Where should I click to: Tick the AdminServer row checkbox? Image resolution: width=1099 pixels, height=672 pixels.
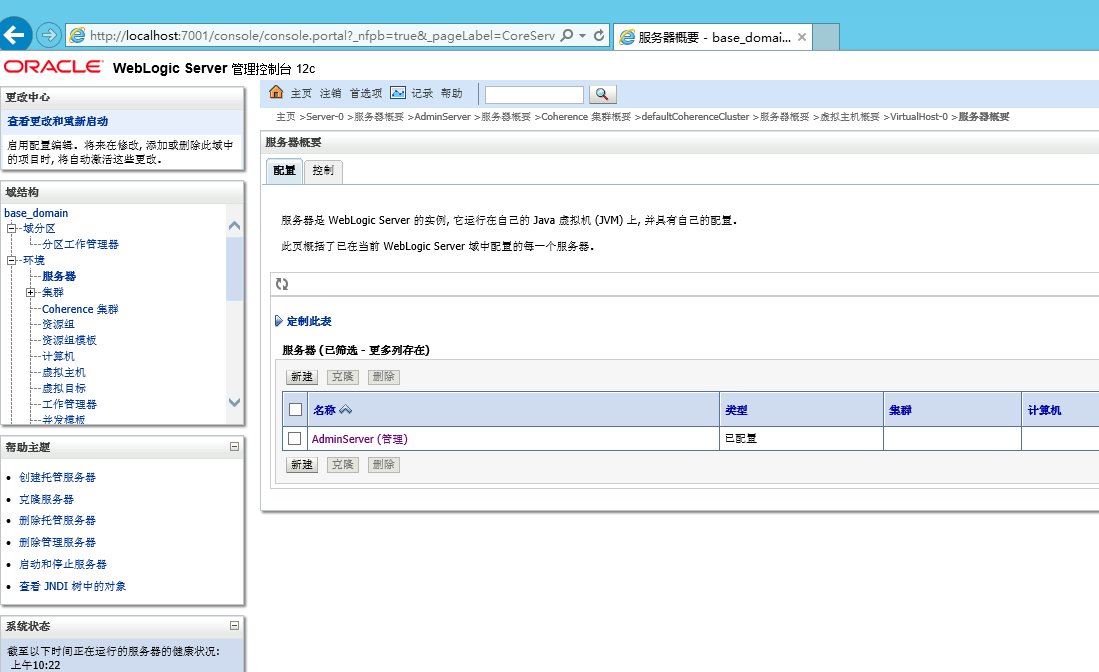pyautogui.click(x=294, y=438)
